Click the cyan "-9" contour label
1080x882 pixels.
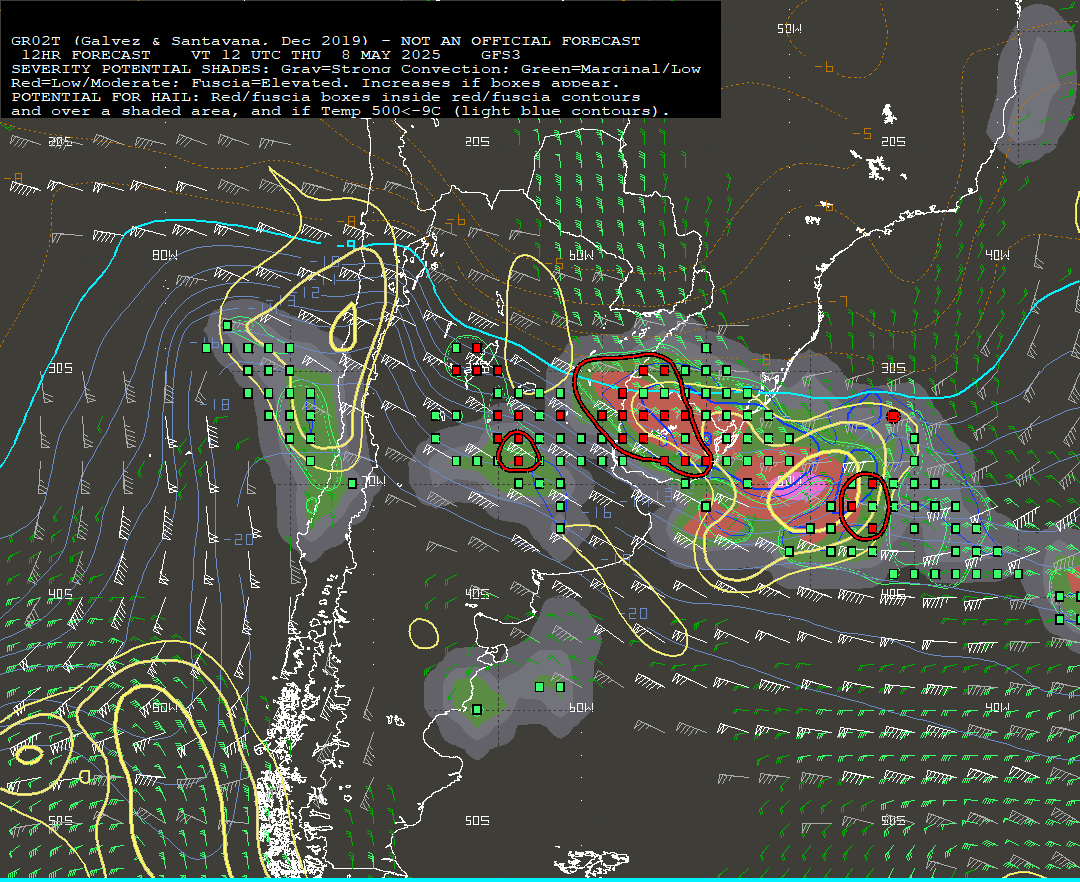point(346,244)
